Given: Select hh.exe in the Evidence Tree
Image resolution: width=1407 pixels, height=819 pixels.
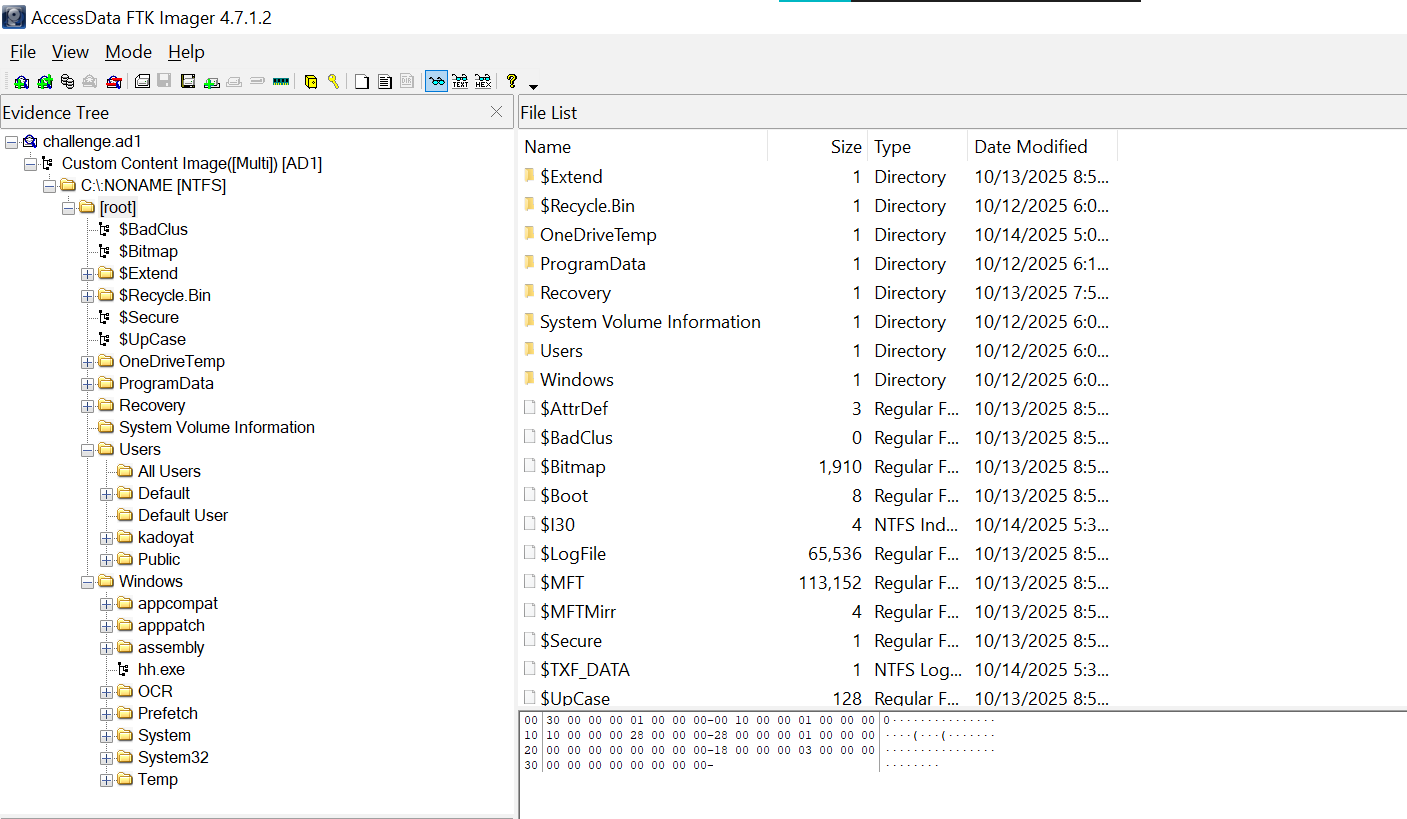Looking at the screenshot, I should tap(161, 669).
